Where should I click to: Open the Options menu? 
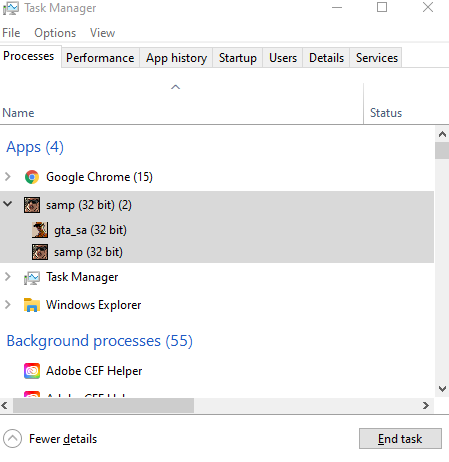(55, 33)
